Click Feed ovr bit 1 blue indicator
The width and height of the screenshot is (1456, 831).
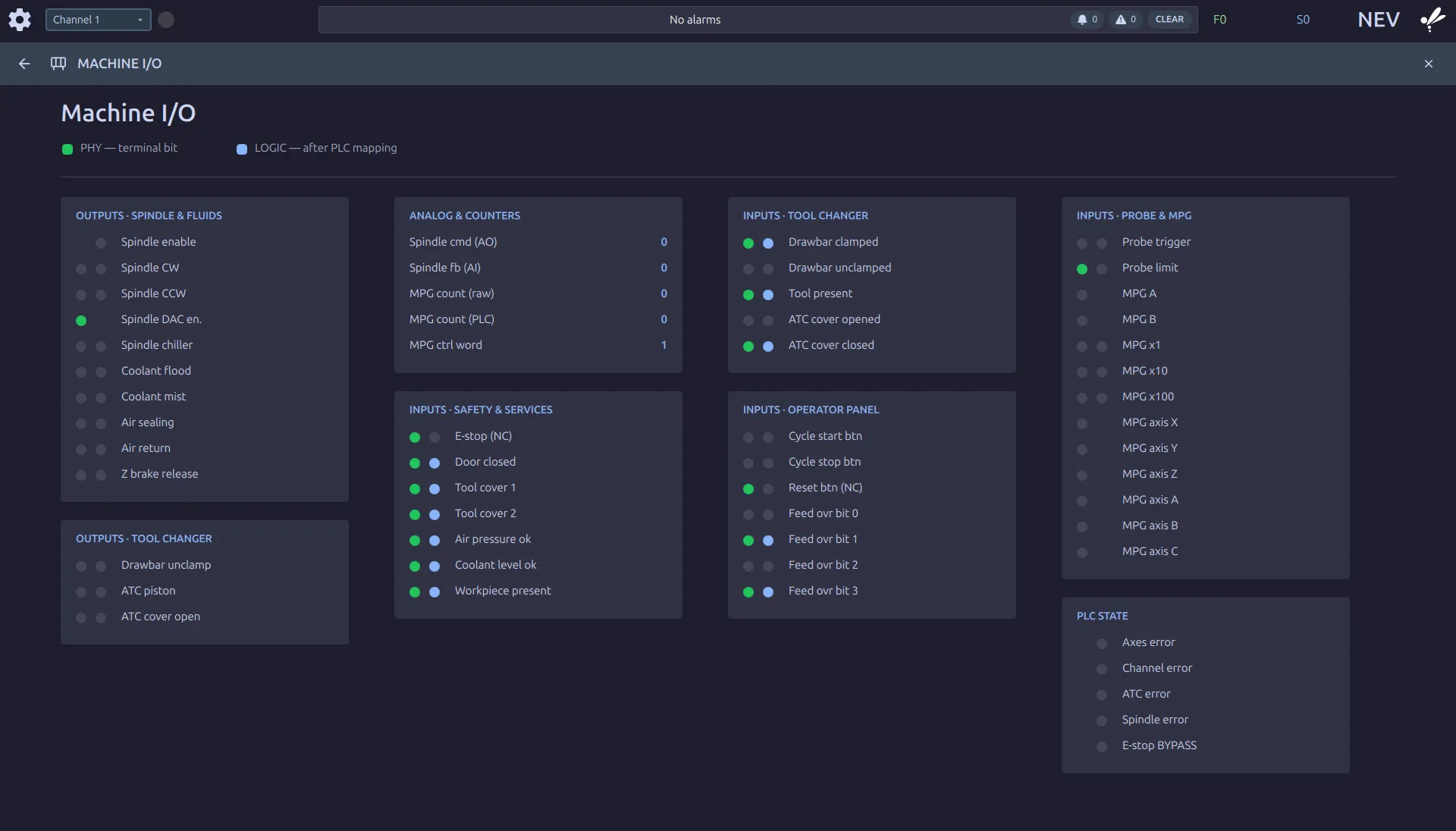[x=768, y=541]
